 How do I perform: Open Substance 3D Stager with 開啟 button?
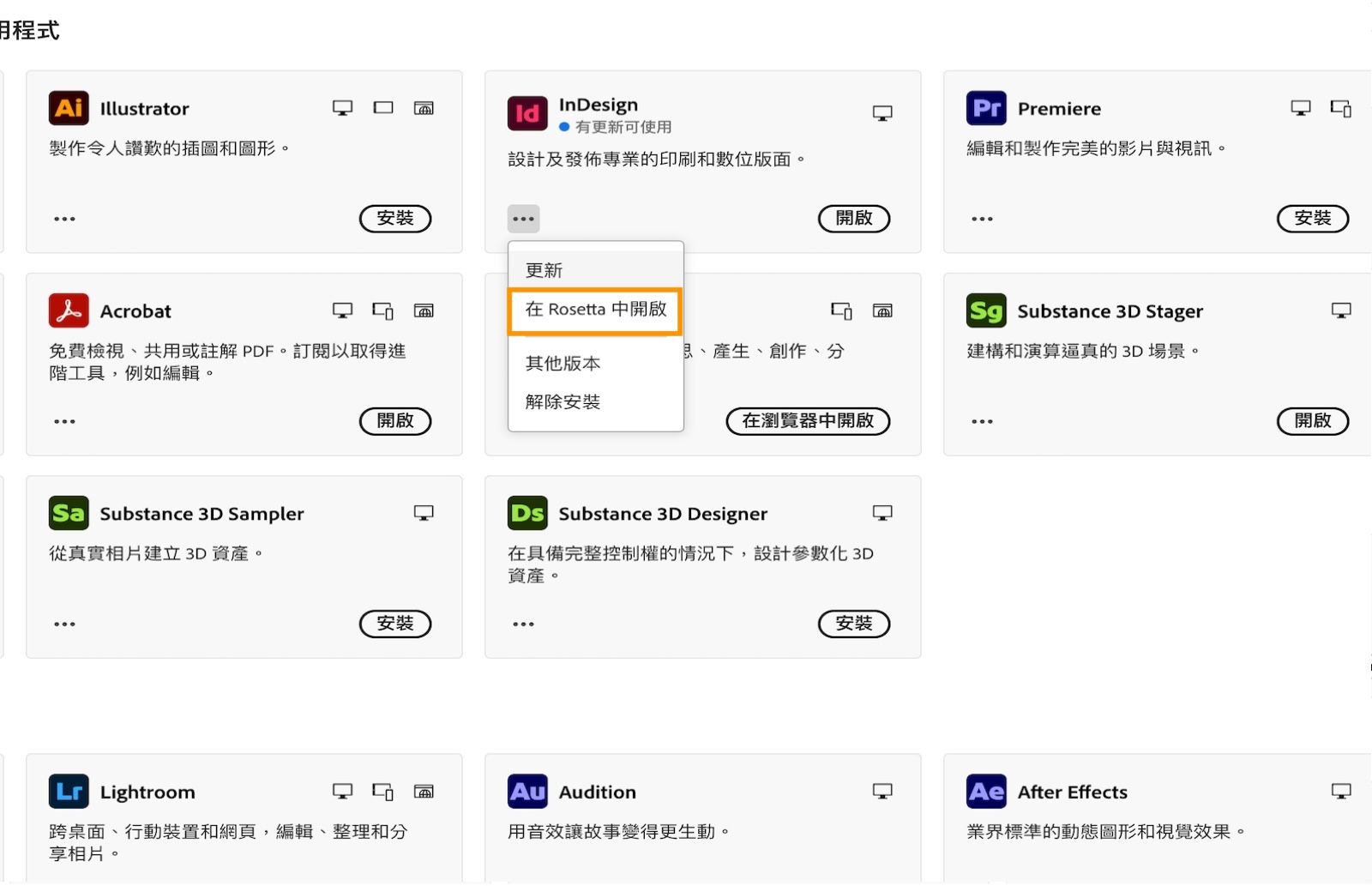tap(1313, 421)
